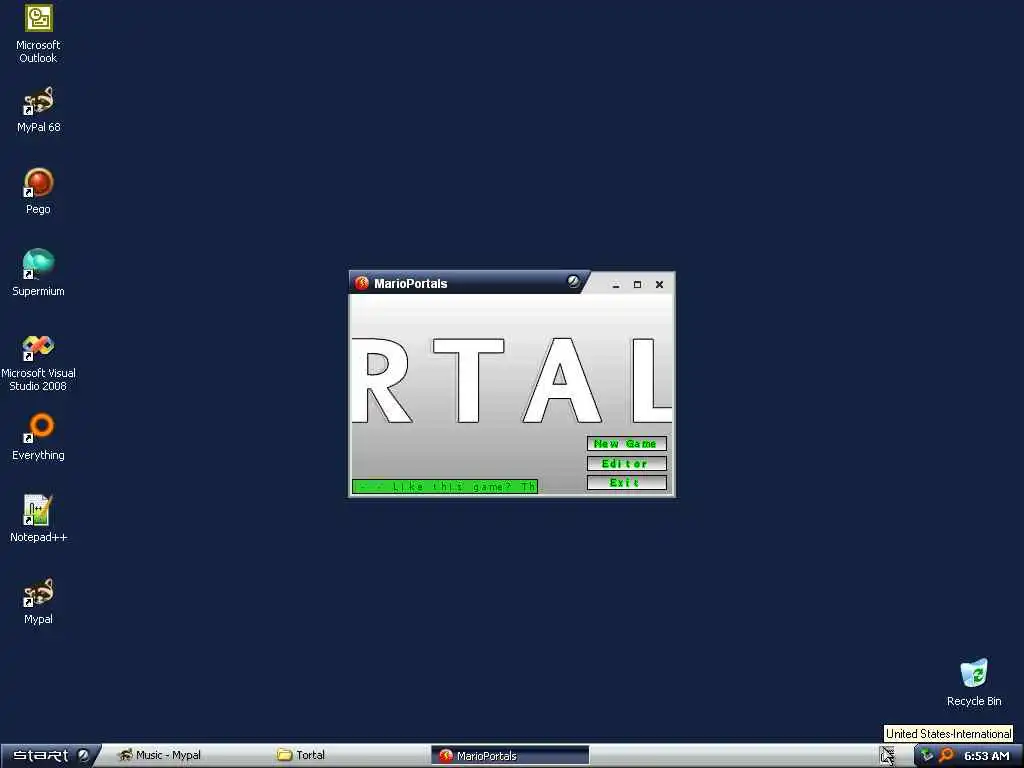Screen dimensions: 1024x768
Task: Click the green tray icon left of the orange one
Action: coord(927,756)
